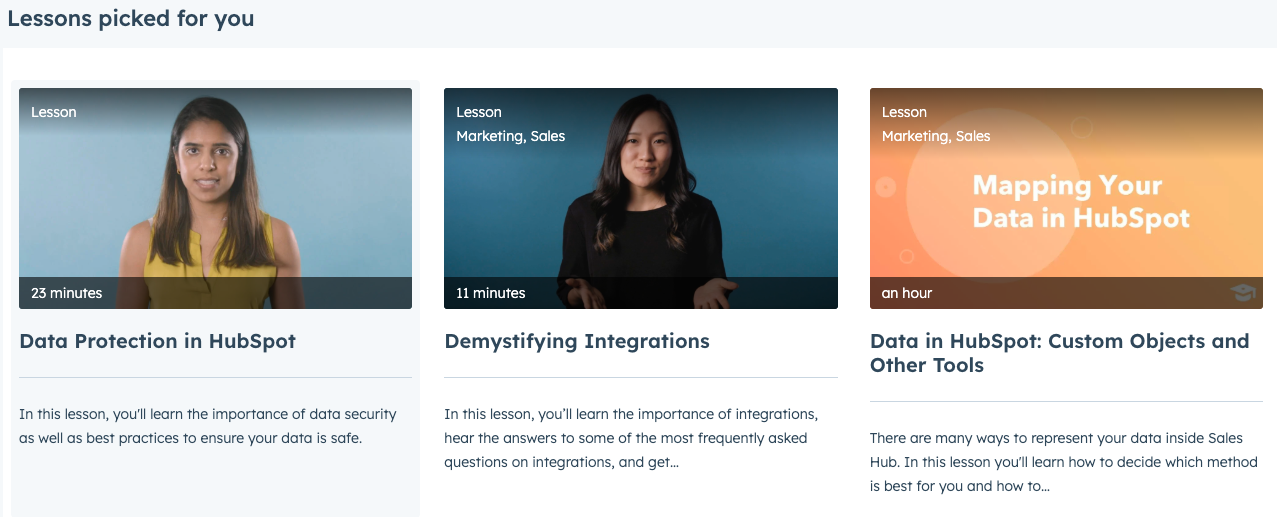Open the Mapping Your Data in HubSpot thumbnail
The width and height of the screenshot is (1277, 517).
pos(1066,198)
